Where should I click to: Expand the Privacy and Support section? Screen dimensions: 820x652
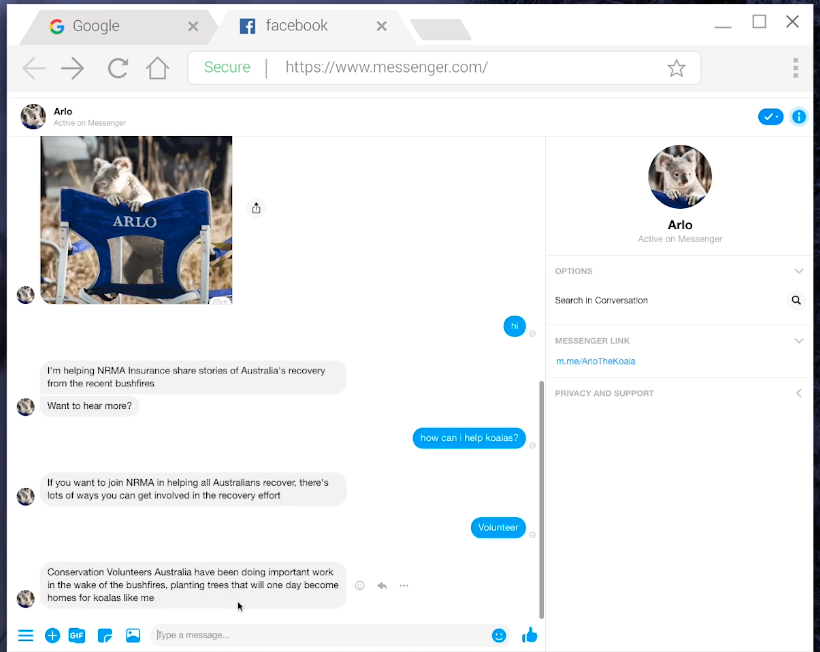[x=799, y=393]
